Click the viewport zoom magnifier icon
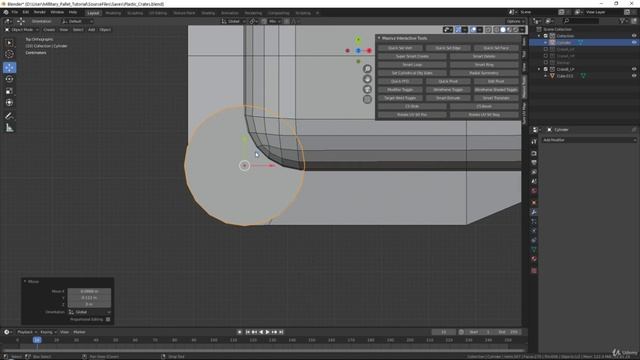The height and width of the screenshot is (360, 640). click(367, 69)
